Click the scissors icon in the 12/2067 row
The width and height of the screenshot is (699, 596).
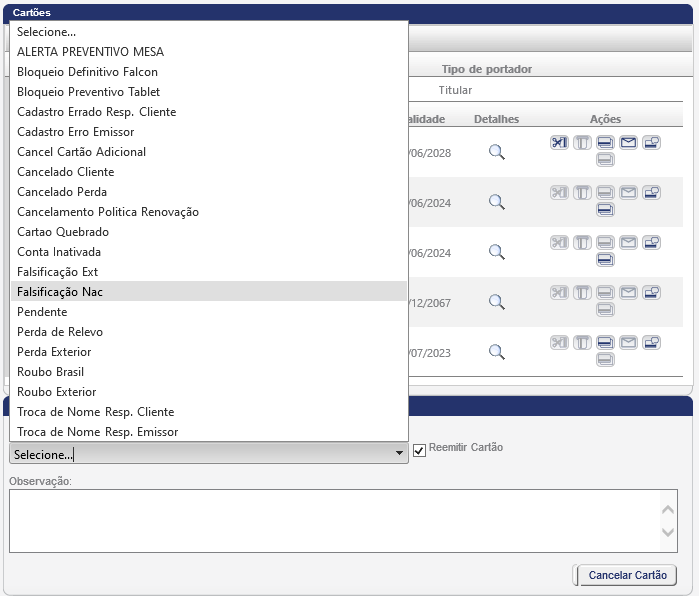[x=559, y=292]
